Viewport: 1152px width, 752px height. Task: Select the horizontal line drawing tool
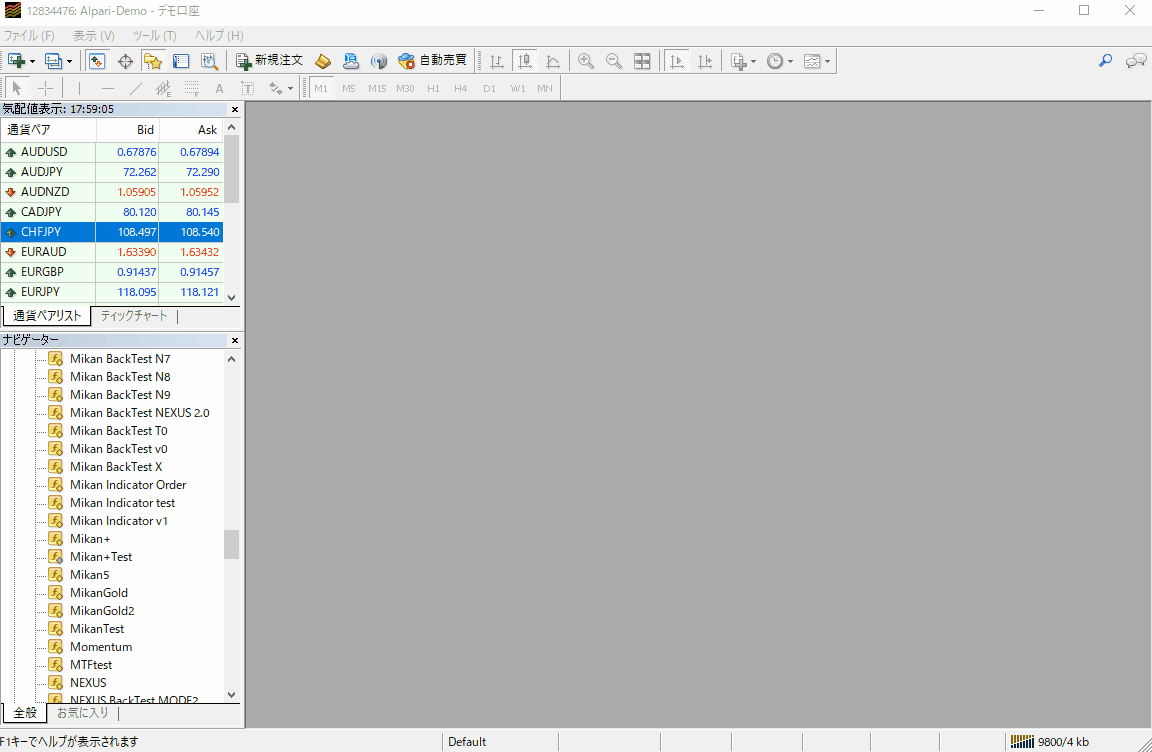108,88
